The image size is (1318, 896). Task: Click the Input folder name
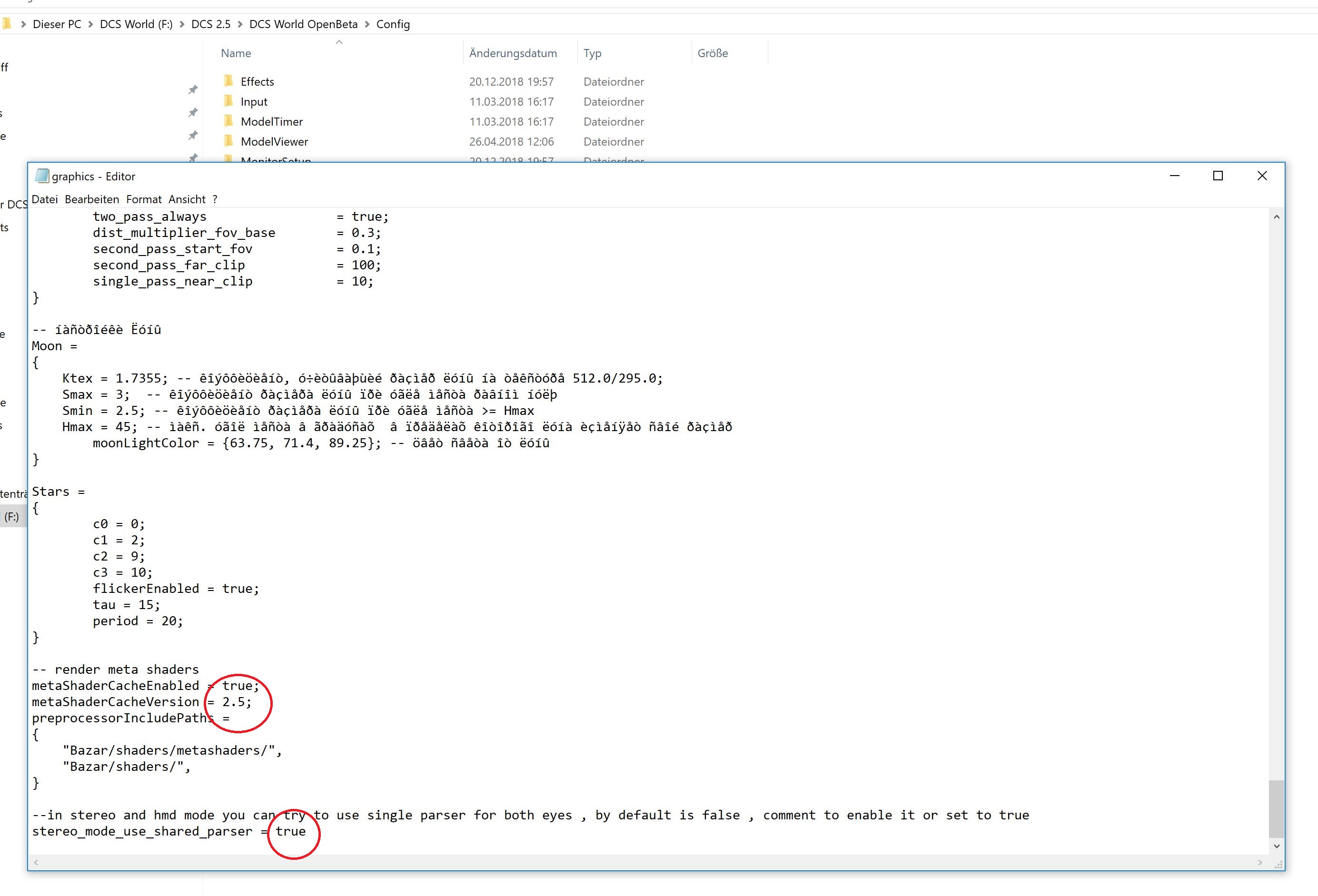254,101
